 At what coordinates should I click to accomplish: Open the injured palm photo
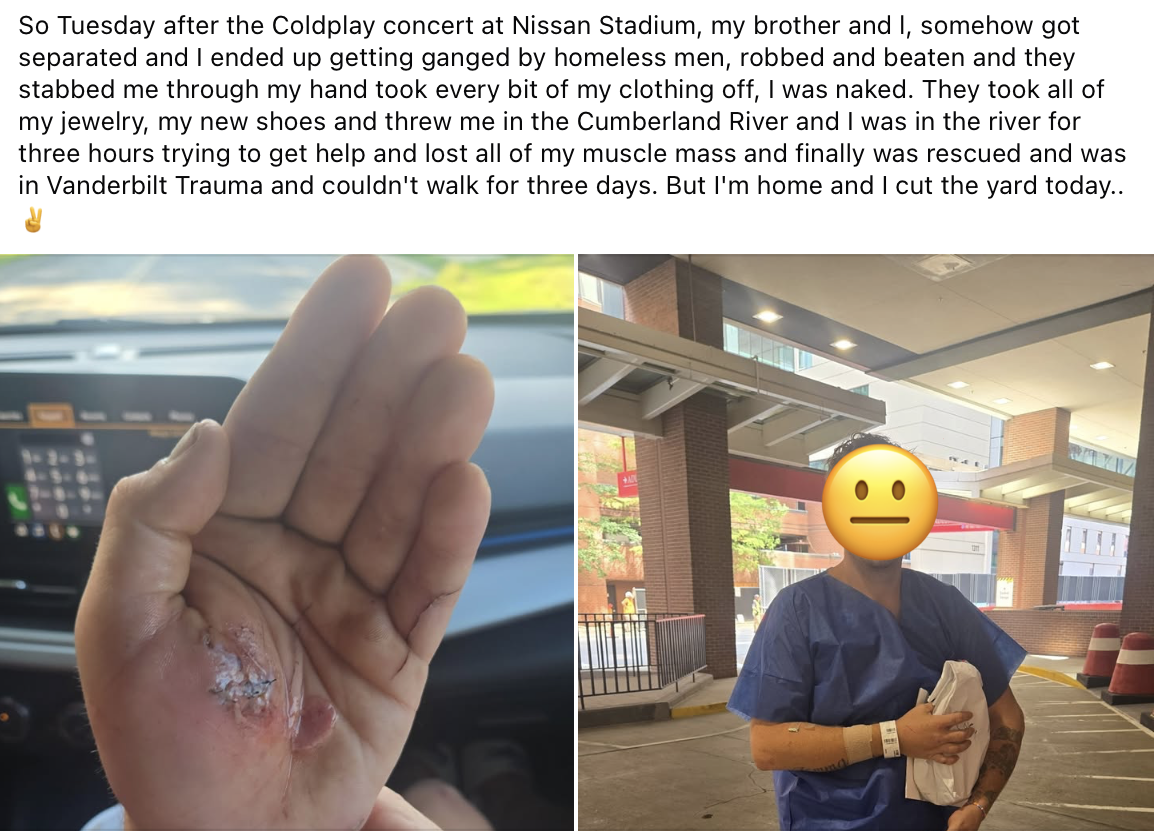coord(287,543)
